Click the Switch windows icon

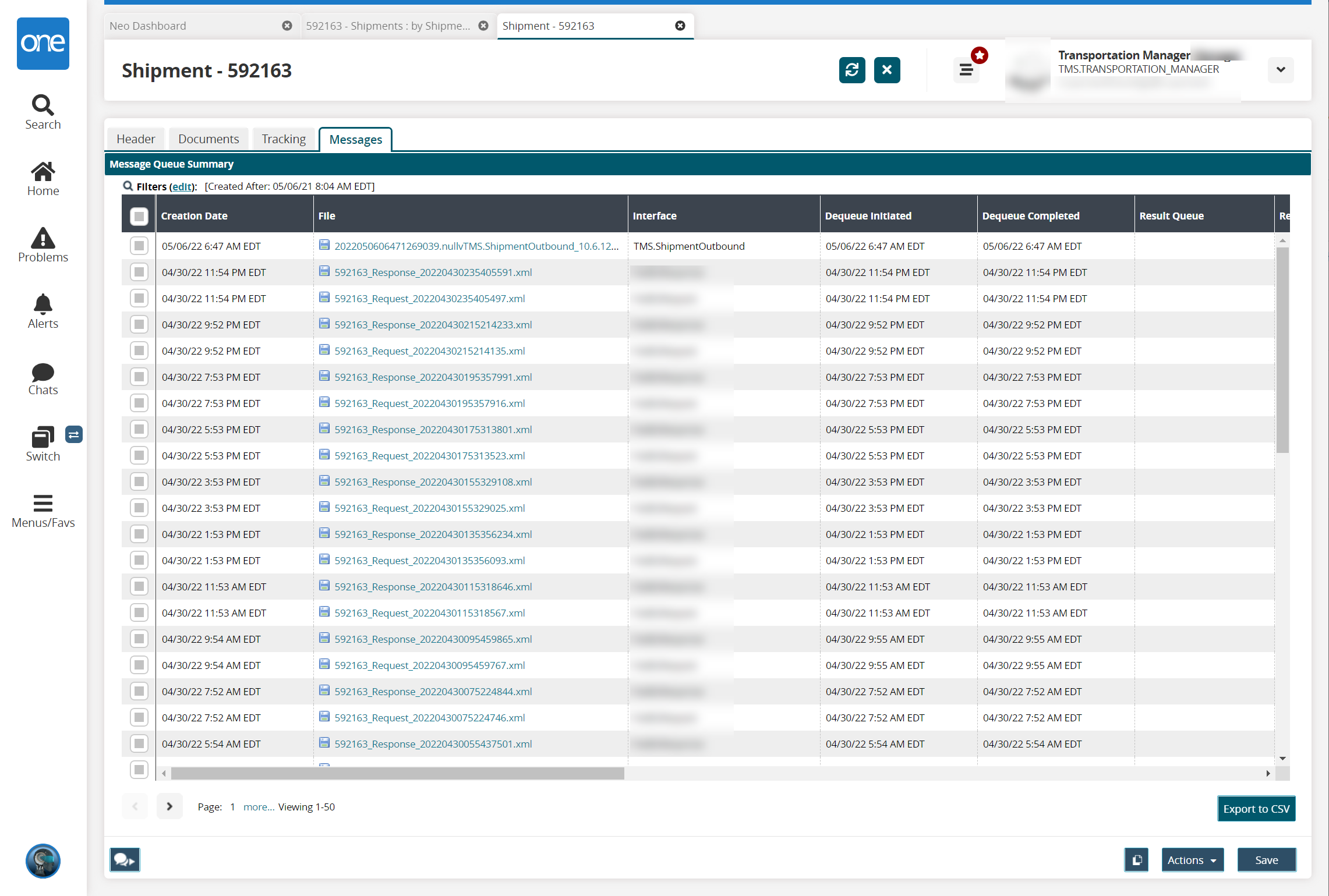pos(43,437)
